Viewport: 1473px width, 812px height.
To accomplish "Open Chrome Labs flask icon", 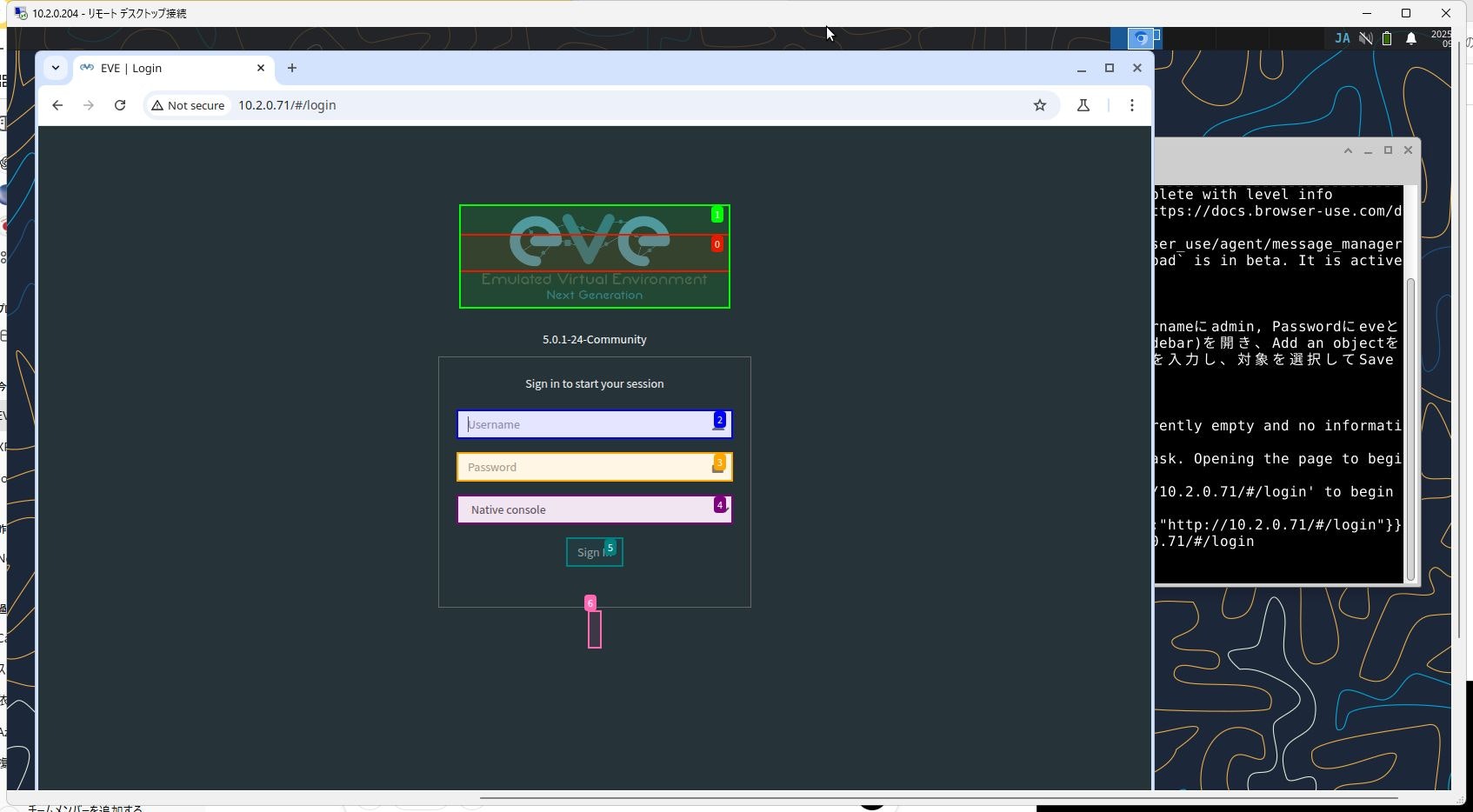I will (x=1083, y=105).
